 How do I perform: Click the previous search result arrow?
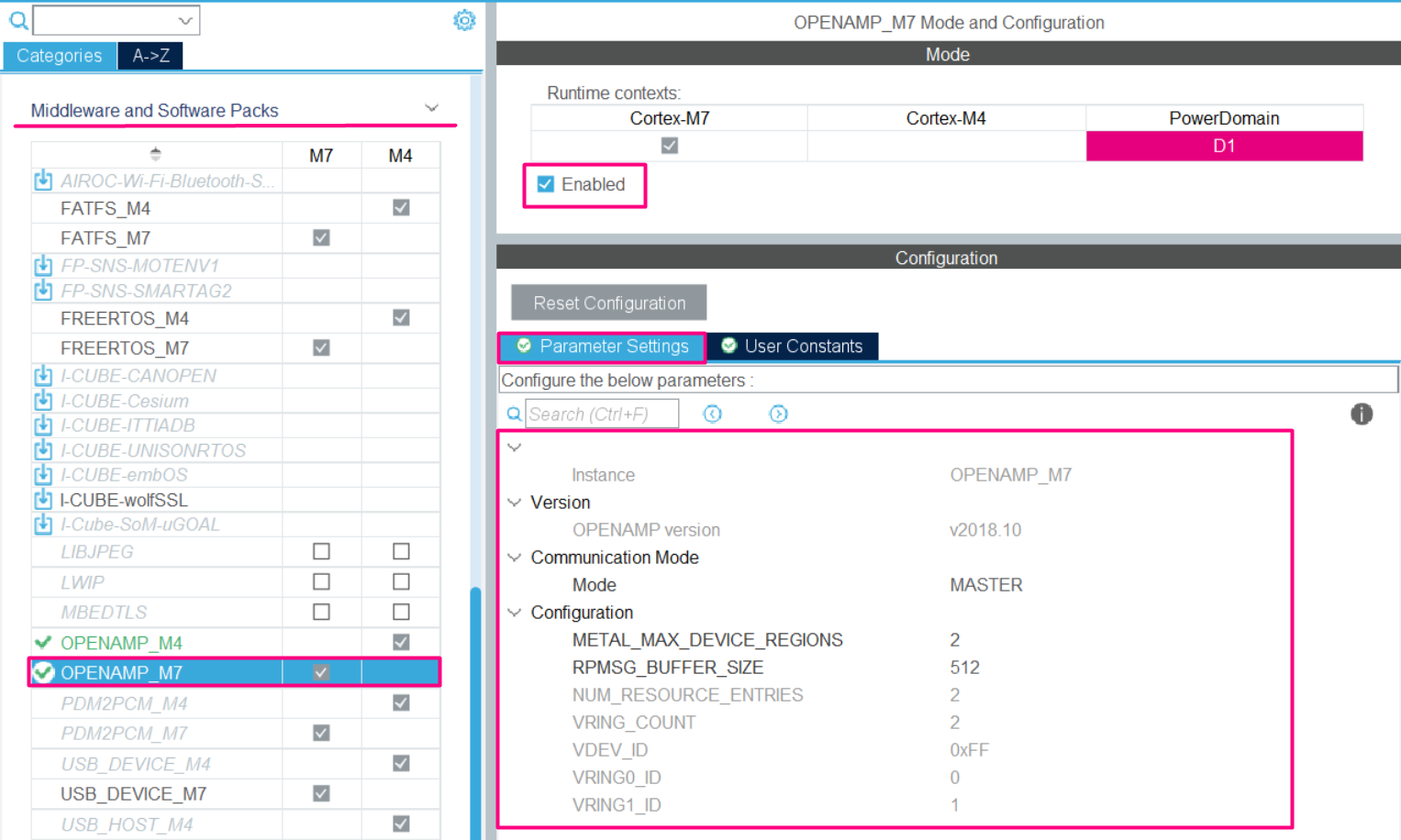click(x=712, y=414)
